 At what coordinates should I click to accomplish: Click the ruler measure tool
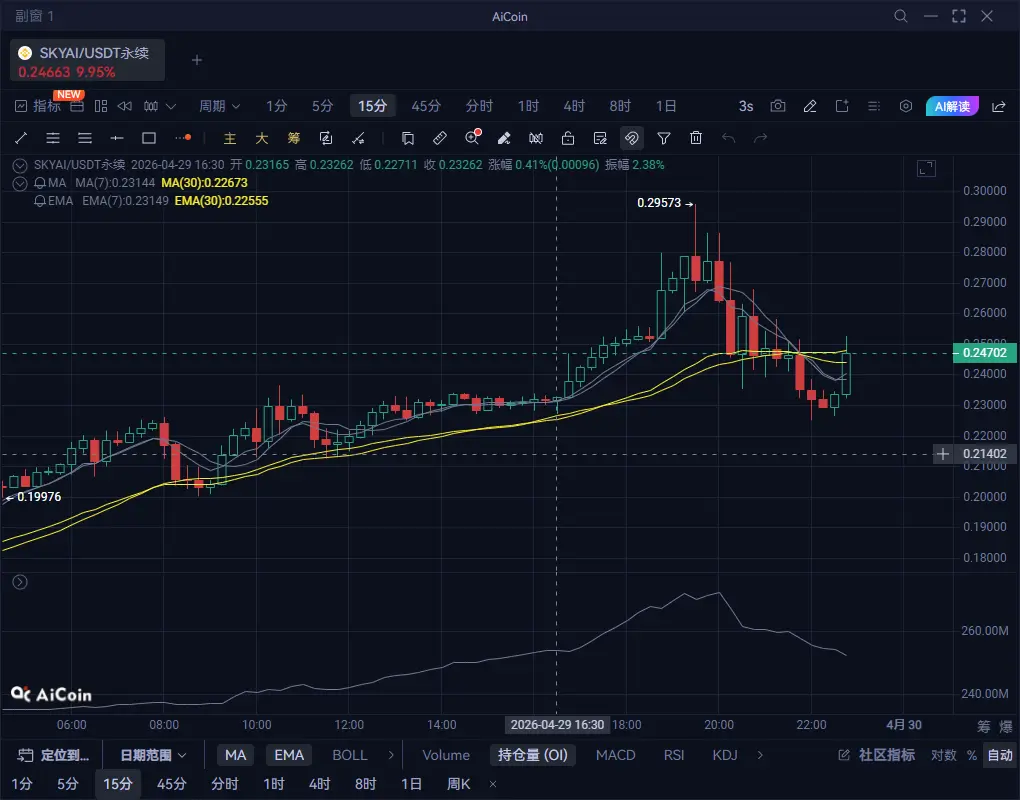(440, 138)
